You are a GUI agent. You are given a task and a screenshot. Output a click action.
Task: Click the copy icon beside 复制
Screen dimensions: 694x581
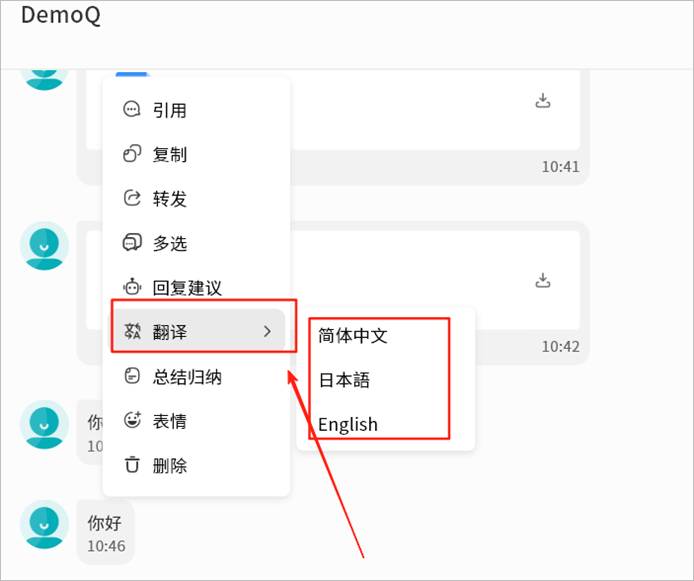(131, 154)
